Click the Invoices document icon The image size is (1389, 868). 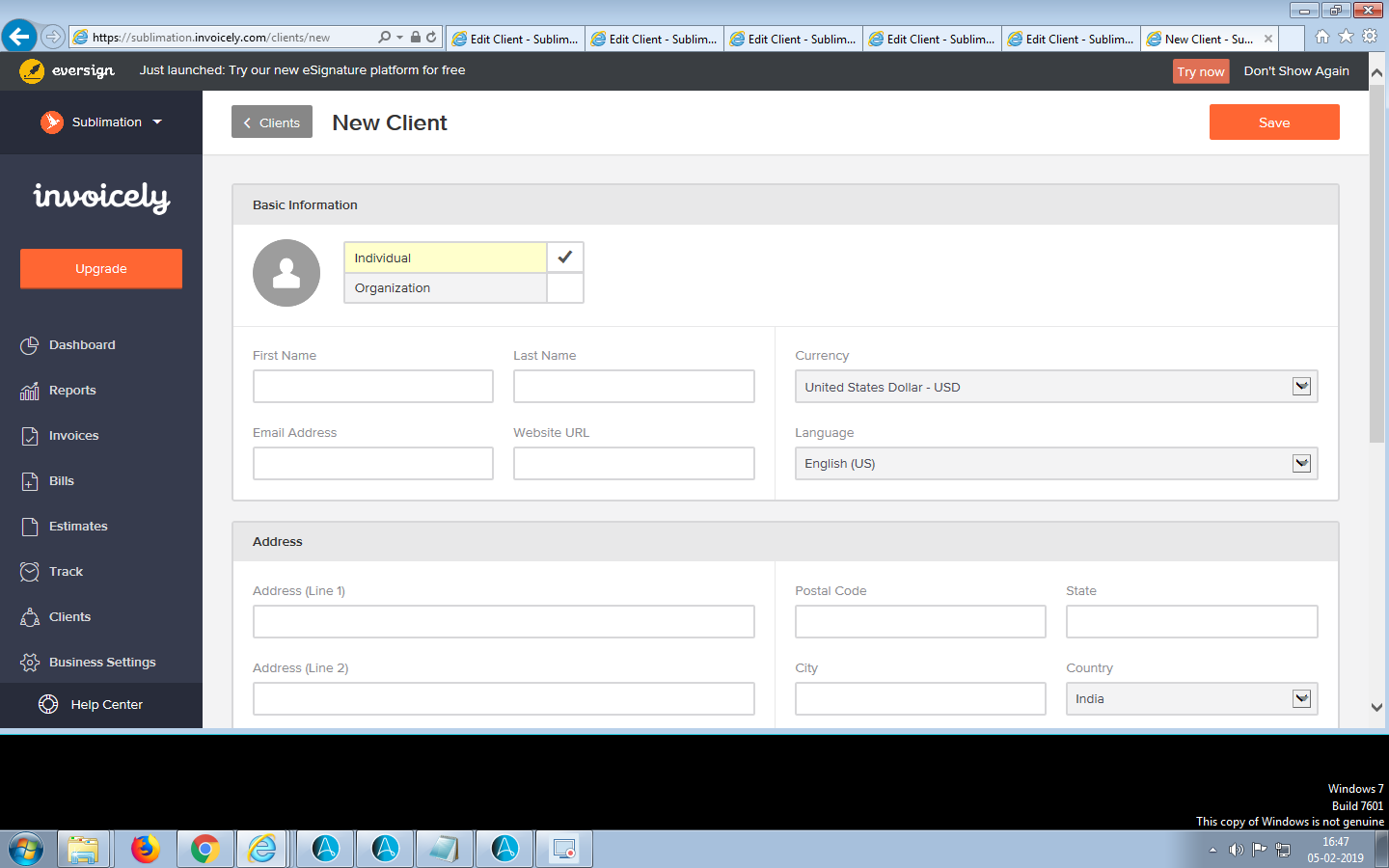[x=30, y=436]
